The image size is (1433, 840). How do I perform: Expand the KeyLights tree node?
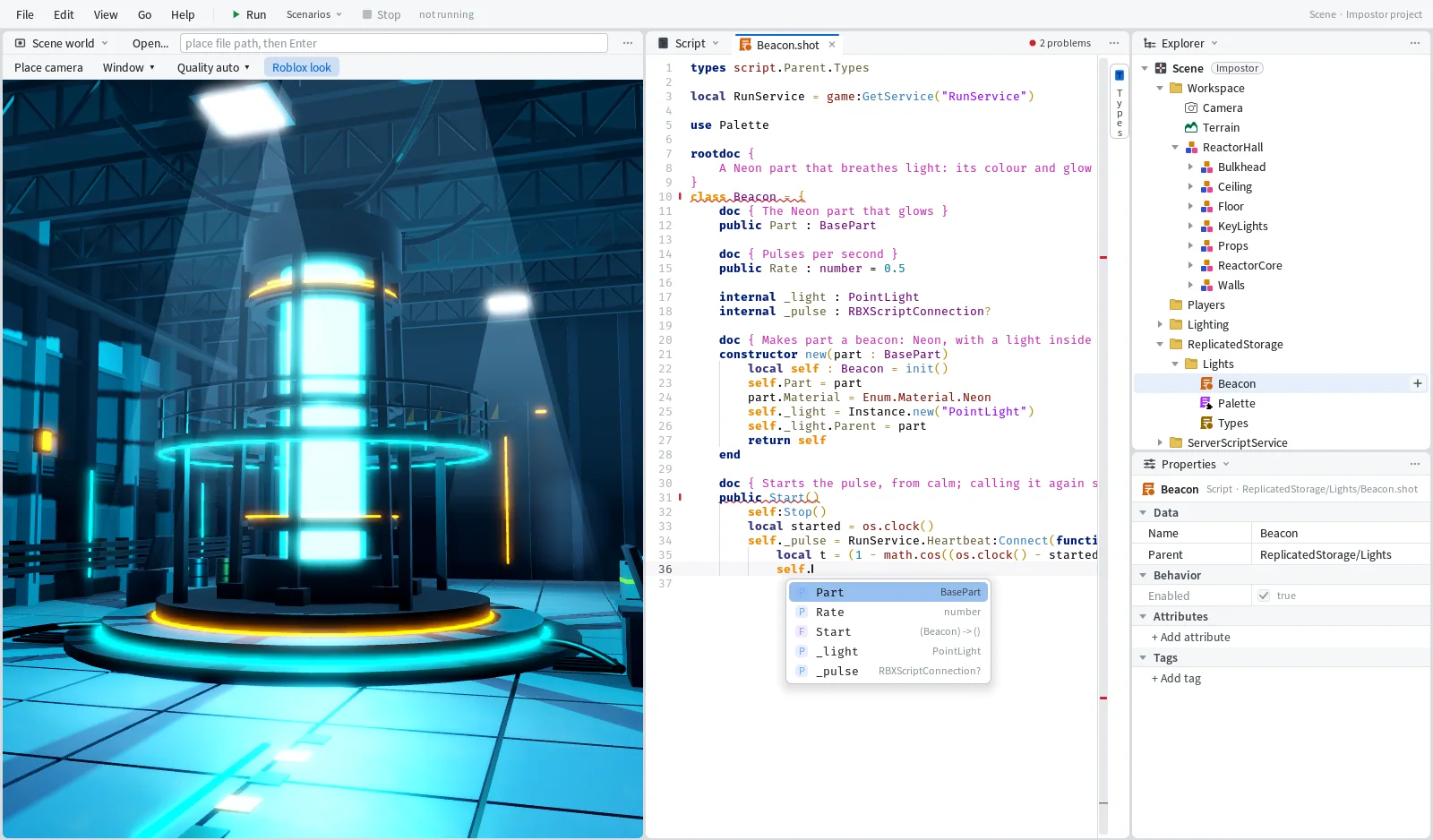click(x=1190, y=226)
